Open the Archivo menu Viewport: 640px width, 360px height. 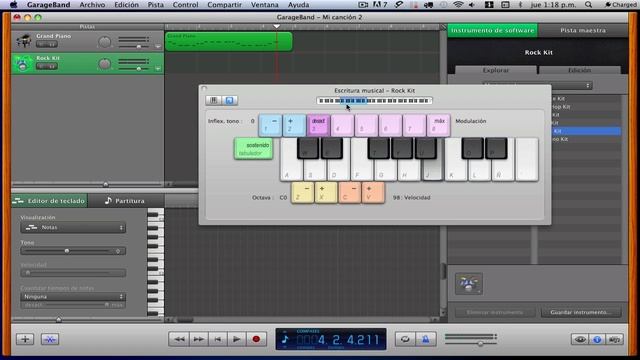pyautogui.click(x=92, y=5)
